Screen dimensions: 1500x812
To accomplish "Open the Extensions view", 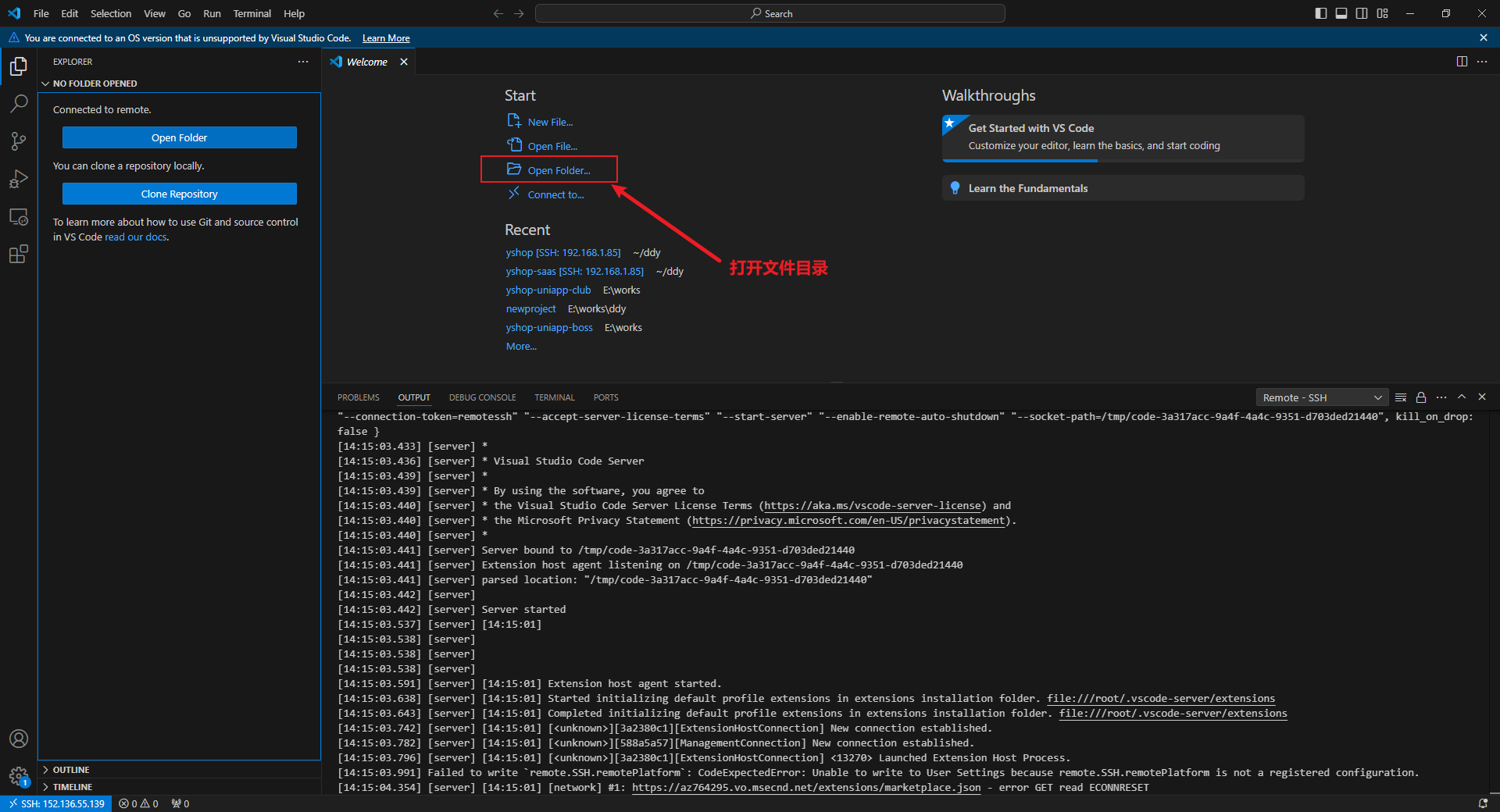I will [19, 254].
